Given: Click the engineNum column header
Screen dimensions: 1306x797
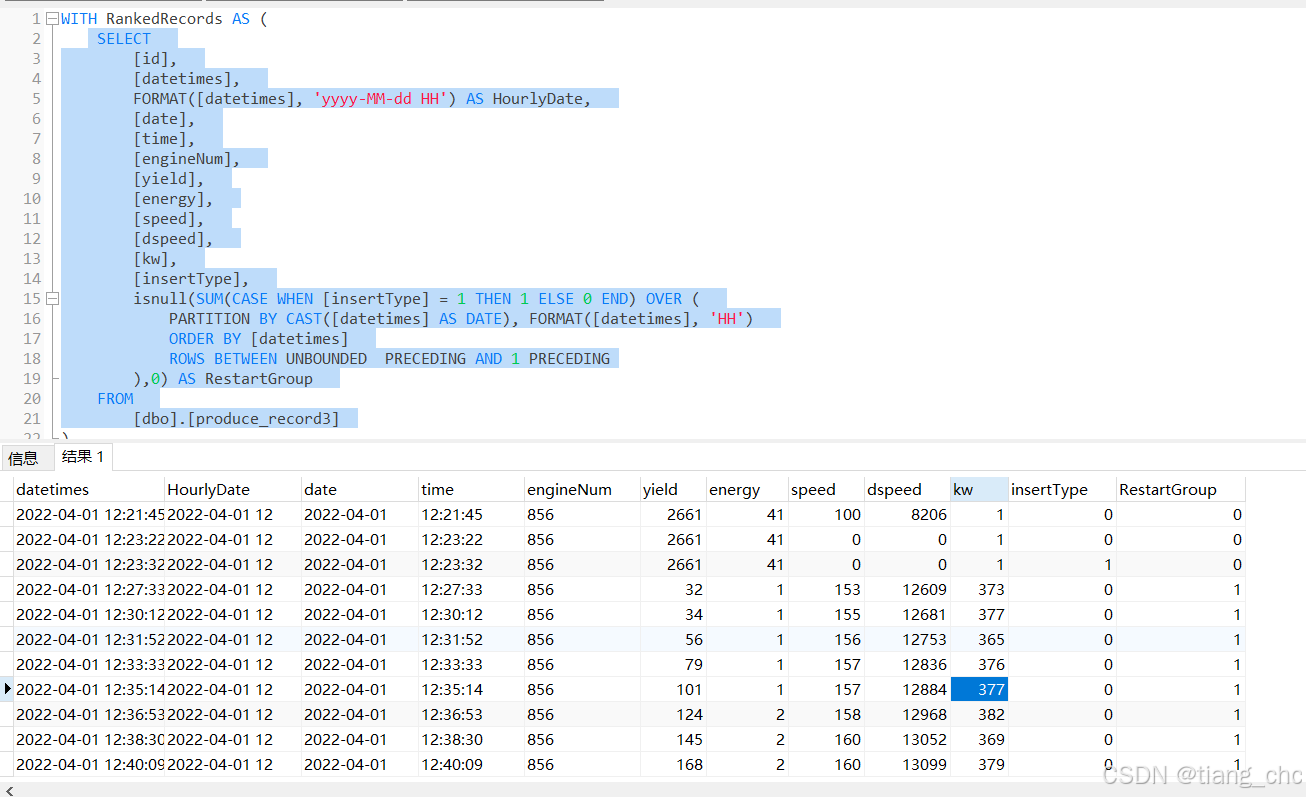Looking at the screenshot, I should pyautogui.click(x=582, y=490).
